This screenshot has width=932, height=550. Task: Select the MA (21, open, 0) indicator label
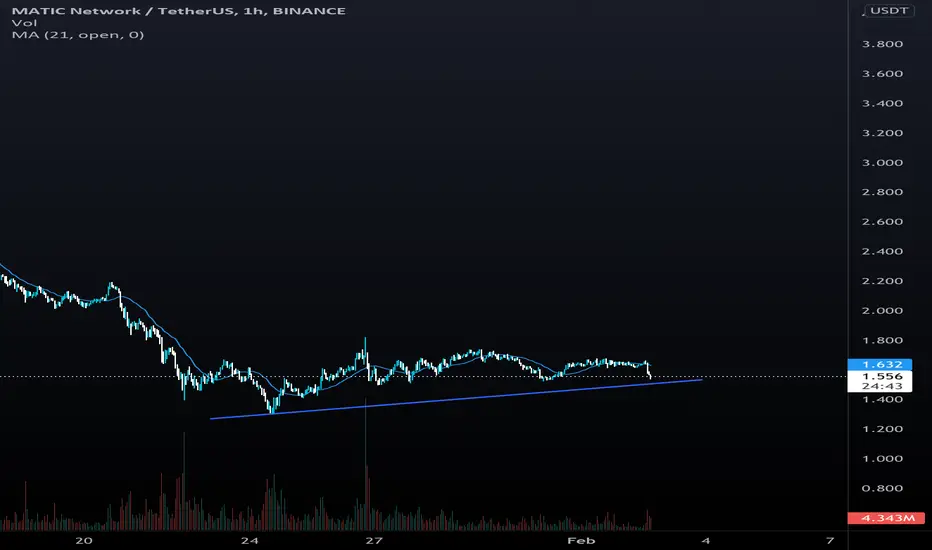tap(78, 34)
